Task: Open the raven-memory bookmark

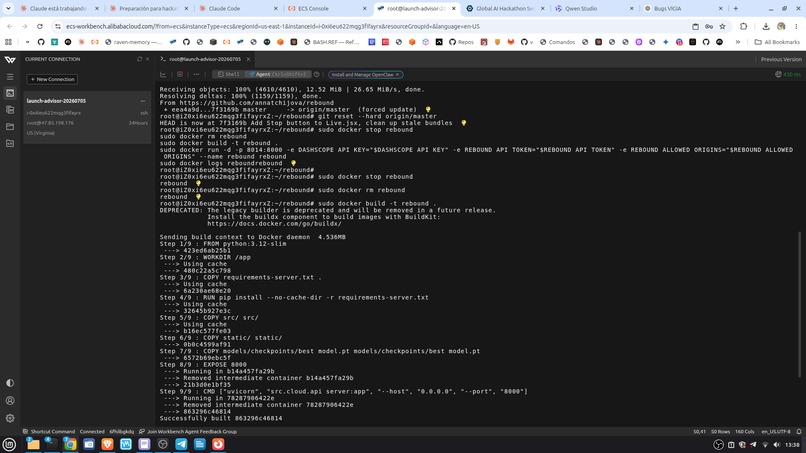Action: [133, 42]
